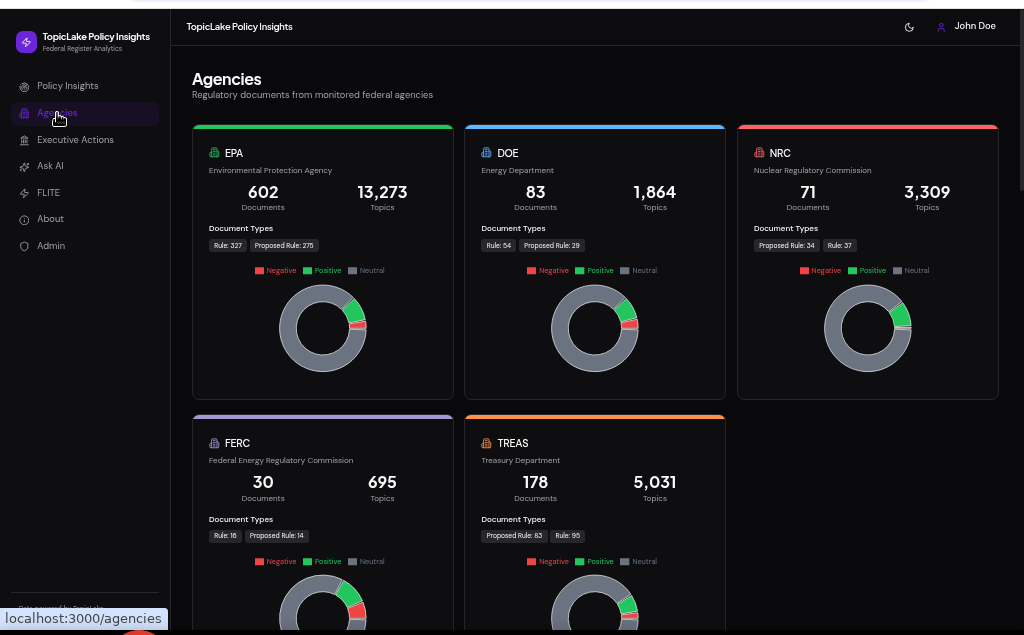This screenshot has height=635, width=1024.
Task: Click the TopicLake Policy Insights header title
Action: pyautogui.click(x=240, y=27)
